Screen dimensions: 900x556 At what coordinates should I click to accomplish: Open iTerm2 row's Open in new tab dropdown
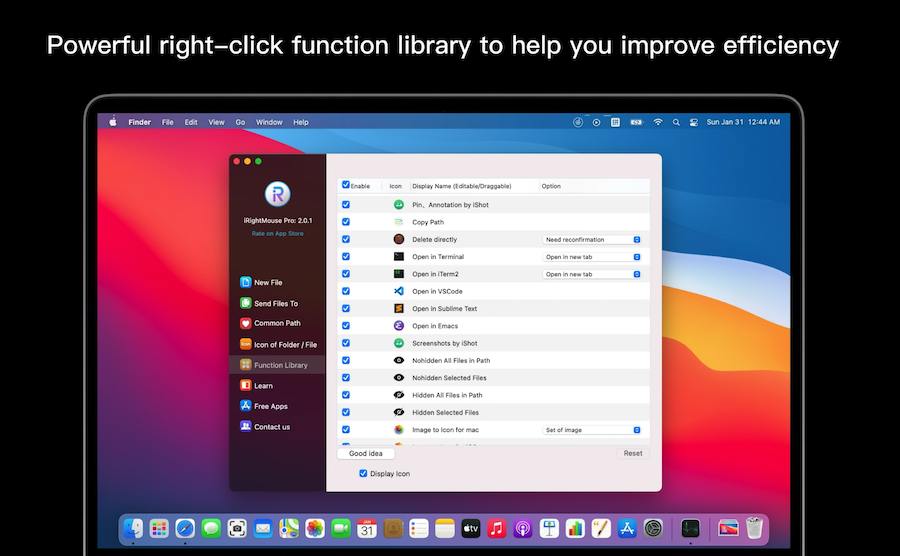[592, 274]
